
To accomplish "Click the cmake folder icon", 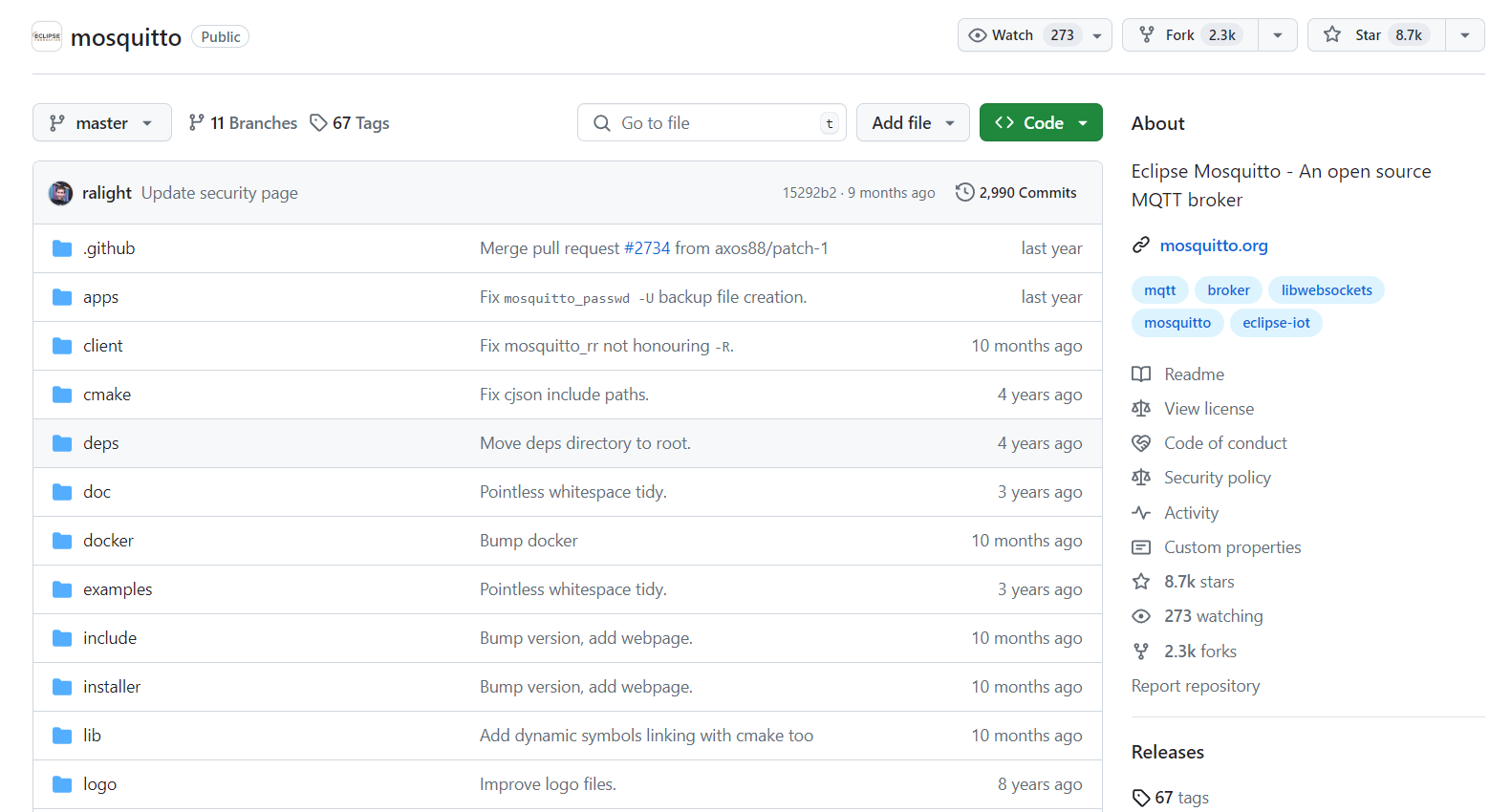I will coord(62,395).
